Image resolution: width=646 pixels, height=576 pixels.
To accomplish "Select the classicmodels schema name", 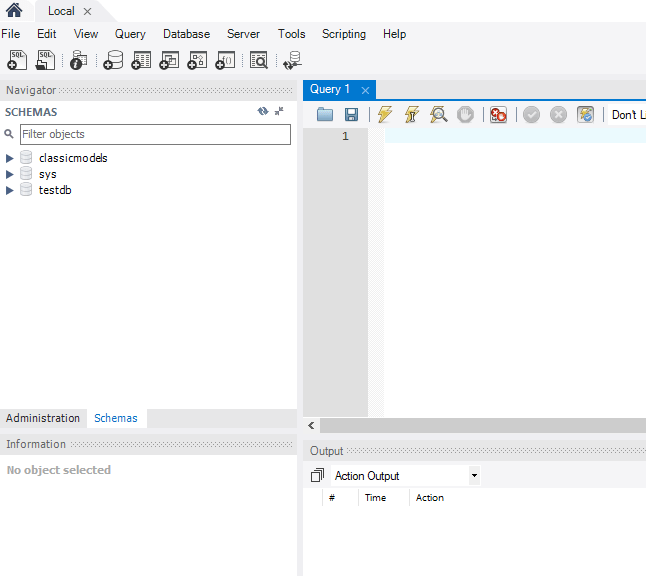I will point(73,158).
